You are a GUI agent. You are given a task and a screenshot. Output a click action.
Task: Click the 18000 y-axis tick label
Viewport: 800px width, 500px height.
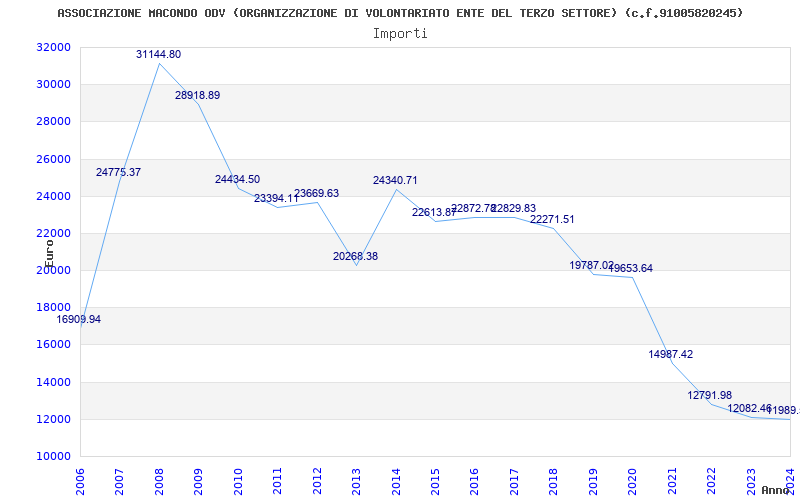53,308
